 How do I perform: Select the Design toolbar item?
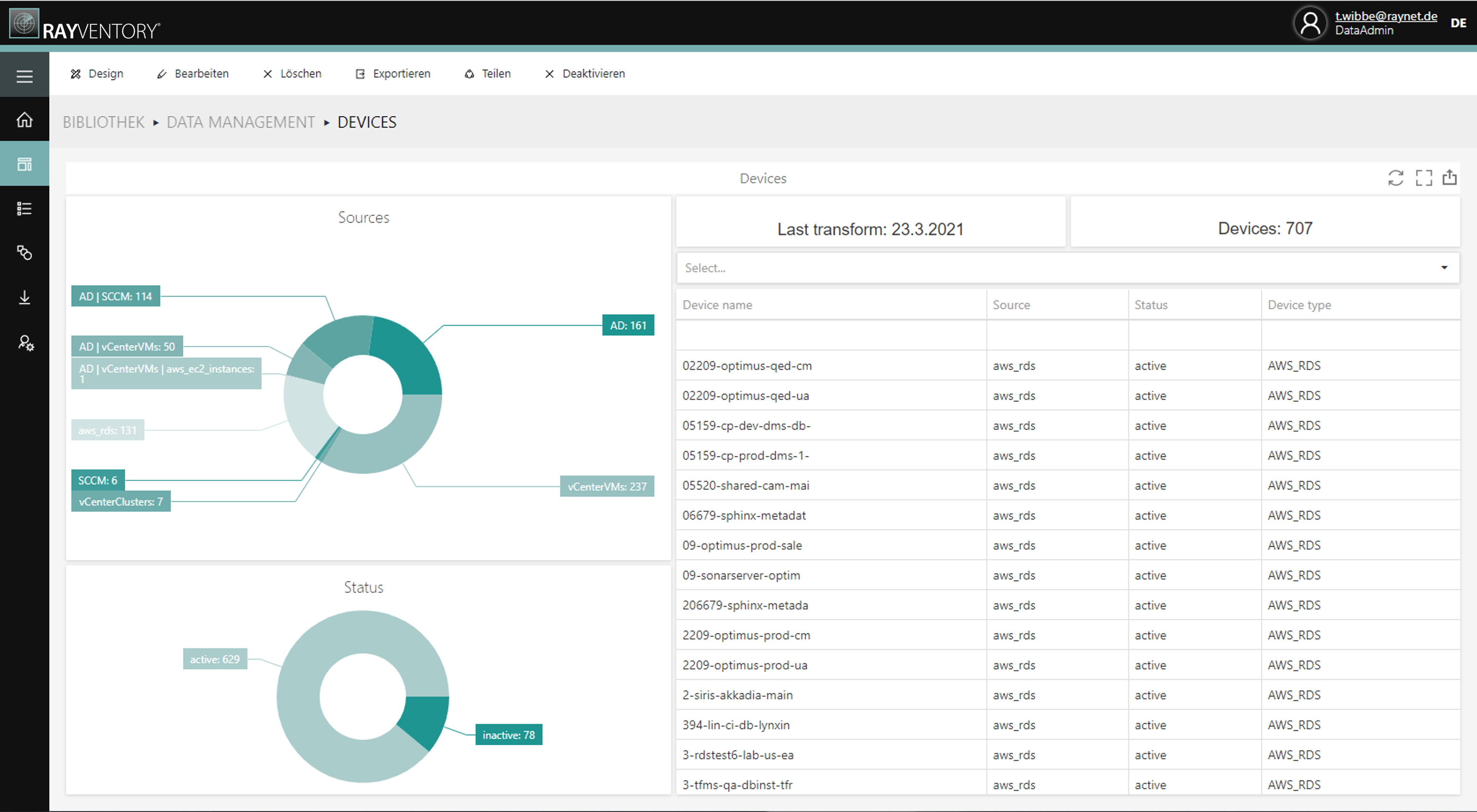[96, 74]
